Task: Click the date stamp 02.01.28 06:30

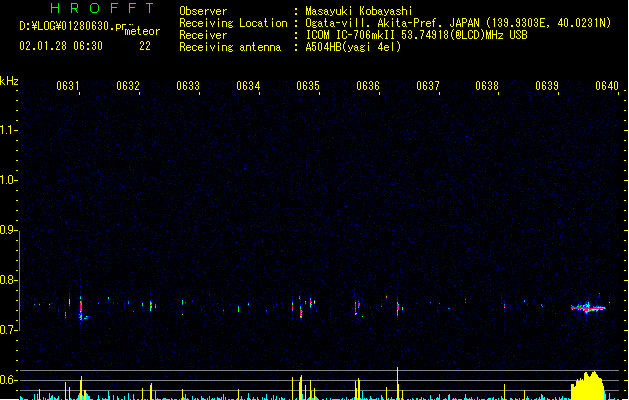Action: [61, 46]
